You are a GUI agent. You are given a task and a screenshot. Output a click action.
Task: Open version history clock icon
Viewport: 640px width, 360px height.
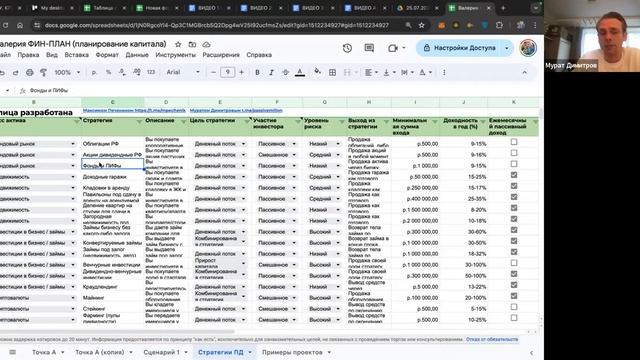pyautogui.click(x=347, y=48)
